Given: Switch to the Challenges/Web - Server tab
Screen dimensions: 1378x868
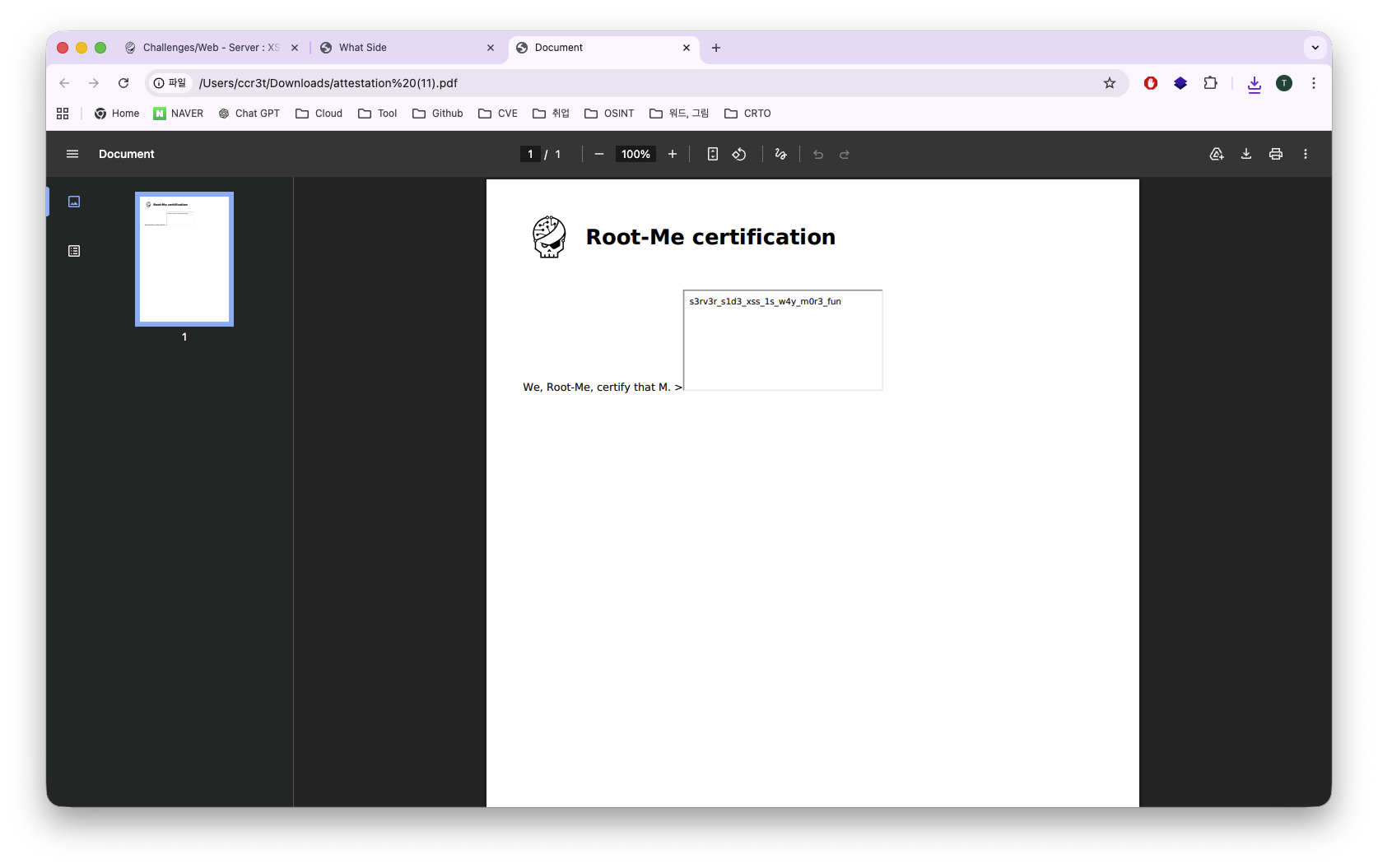Looking at the screenshot, I should pos(212,48).
